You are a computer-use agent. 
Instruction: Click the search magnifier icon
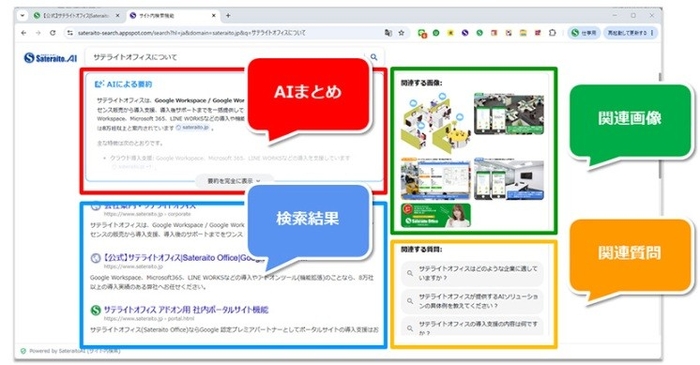(x=374, y=57)
